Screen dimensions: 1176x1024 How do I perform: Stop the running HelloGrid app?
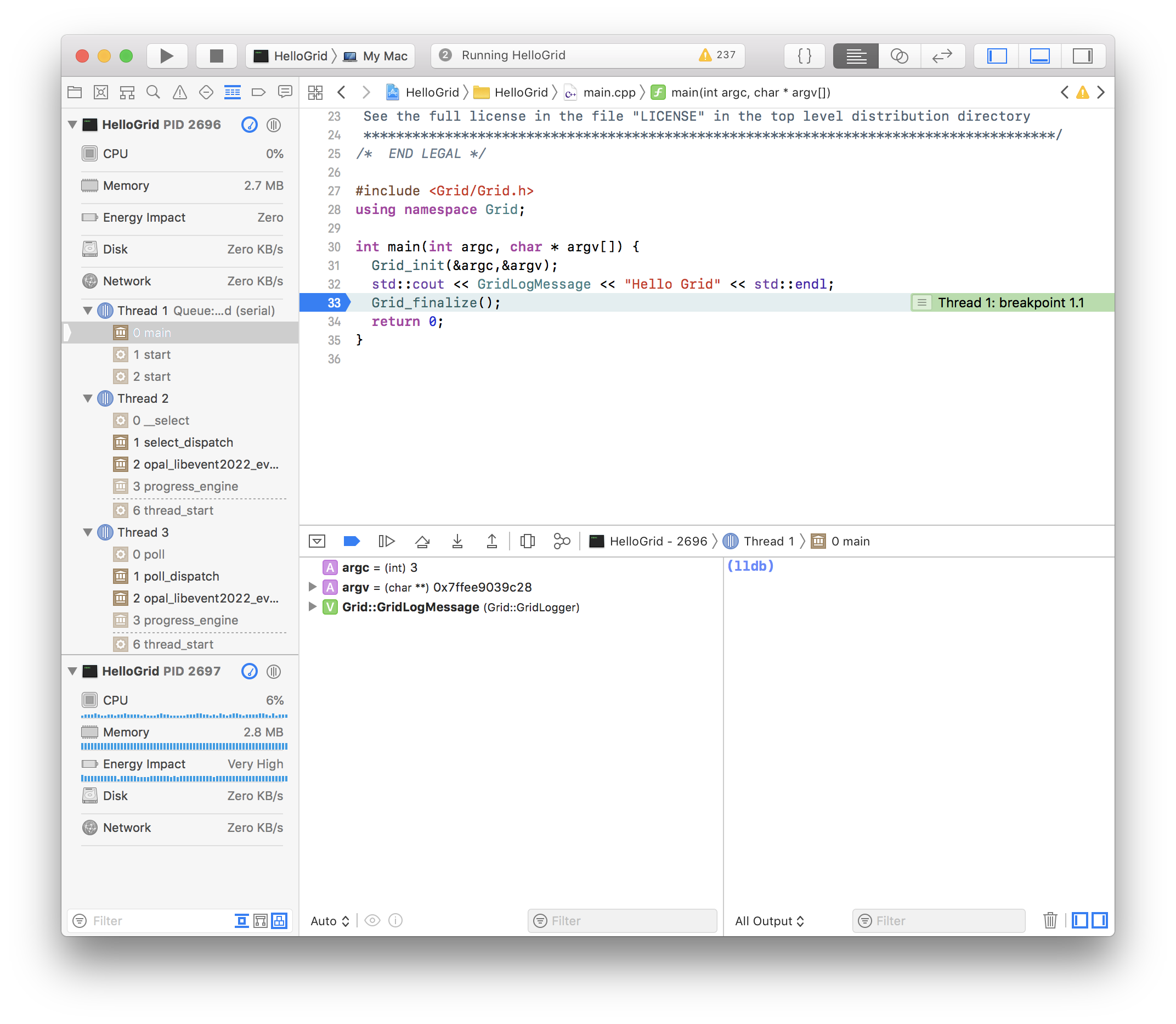[216, 55]
